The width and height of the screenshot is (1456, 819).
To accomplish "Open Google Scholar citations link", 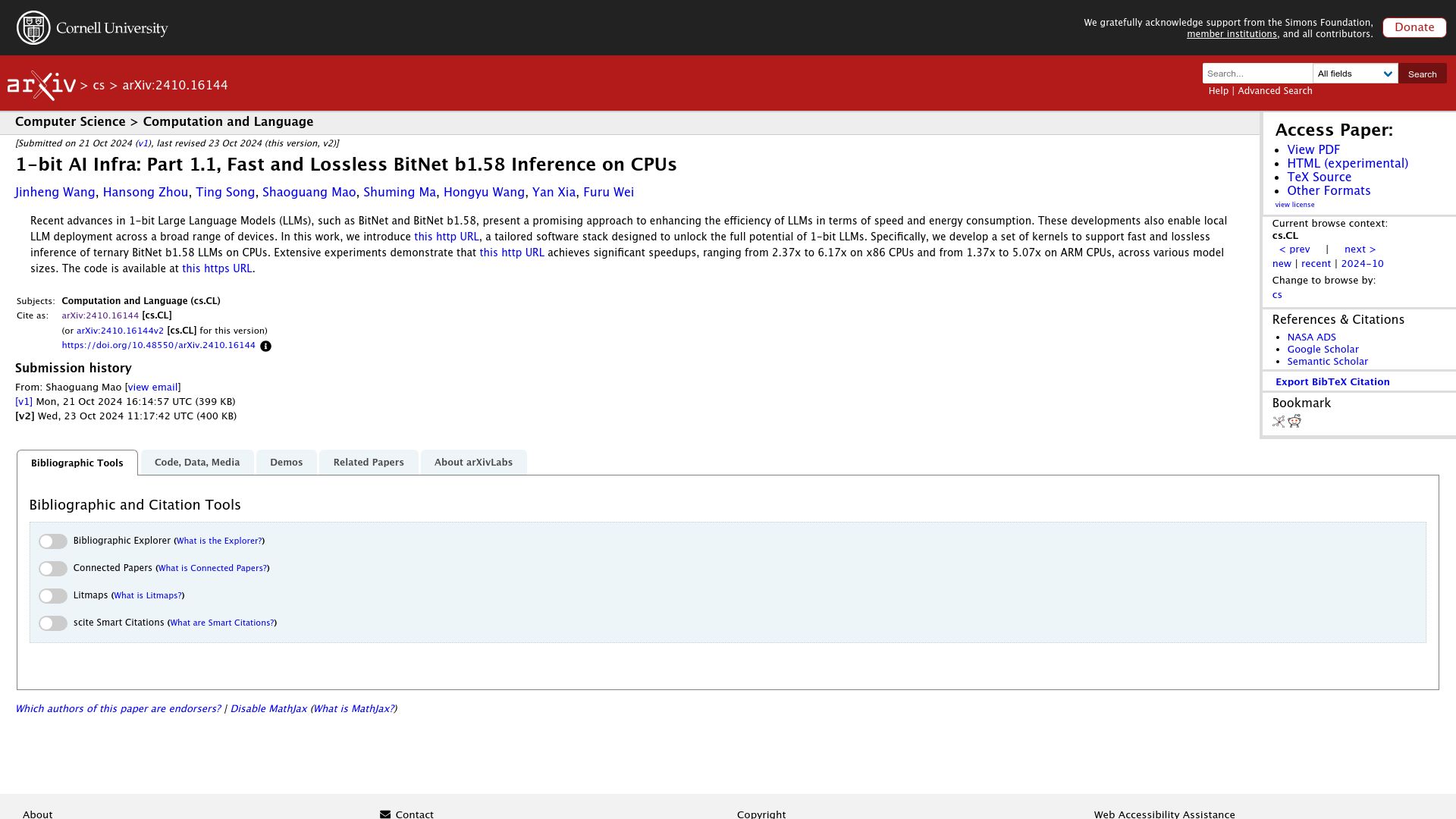I will tap(1323, 350).
